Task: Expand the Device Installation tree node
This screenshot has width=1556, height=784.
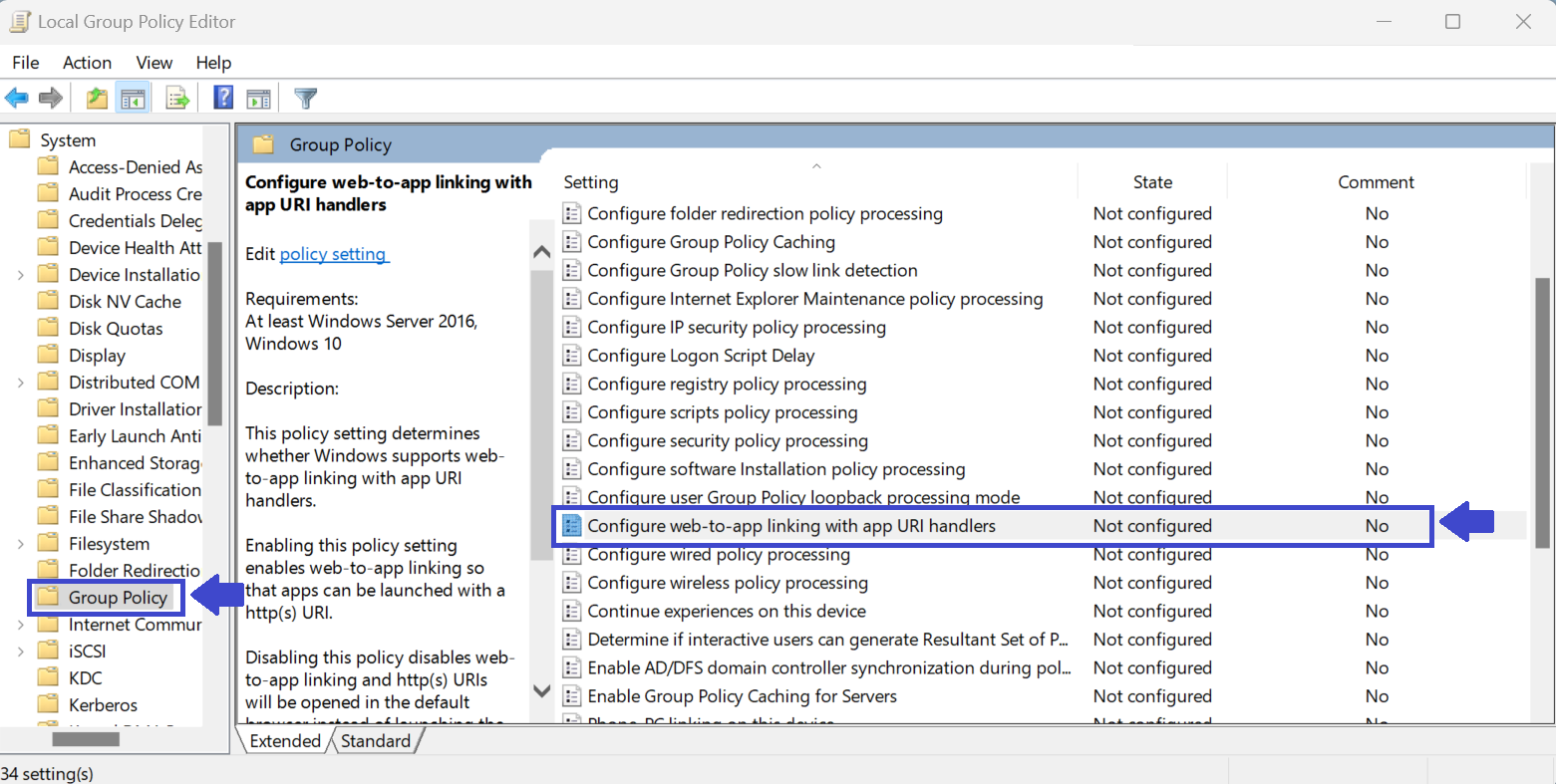Action: pyautogui.click(x=21, y=275)
